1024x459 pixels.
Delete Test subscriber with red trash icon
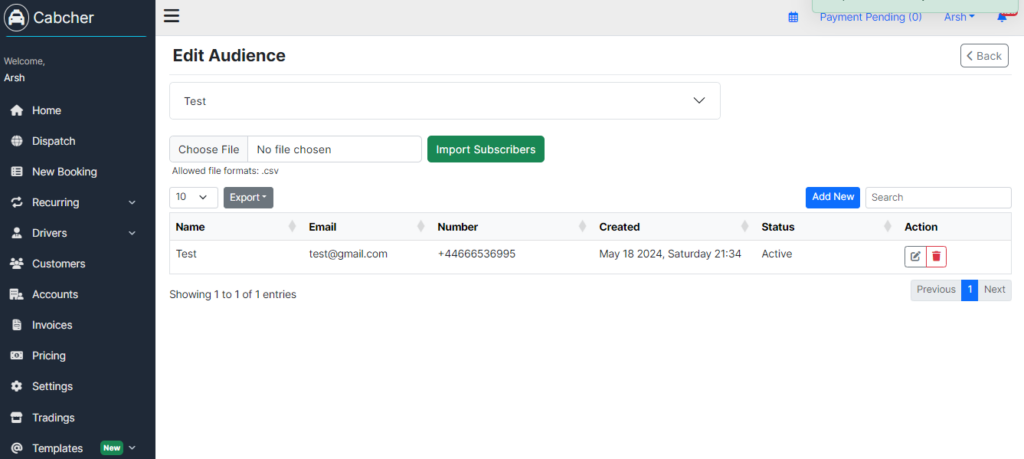pyautogui.click(x=936, y=257)
